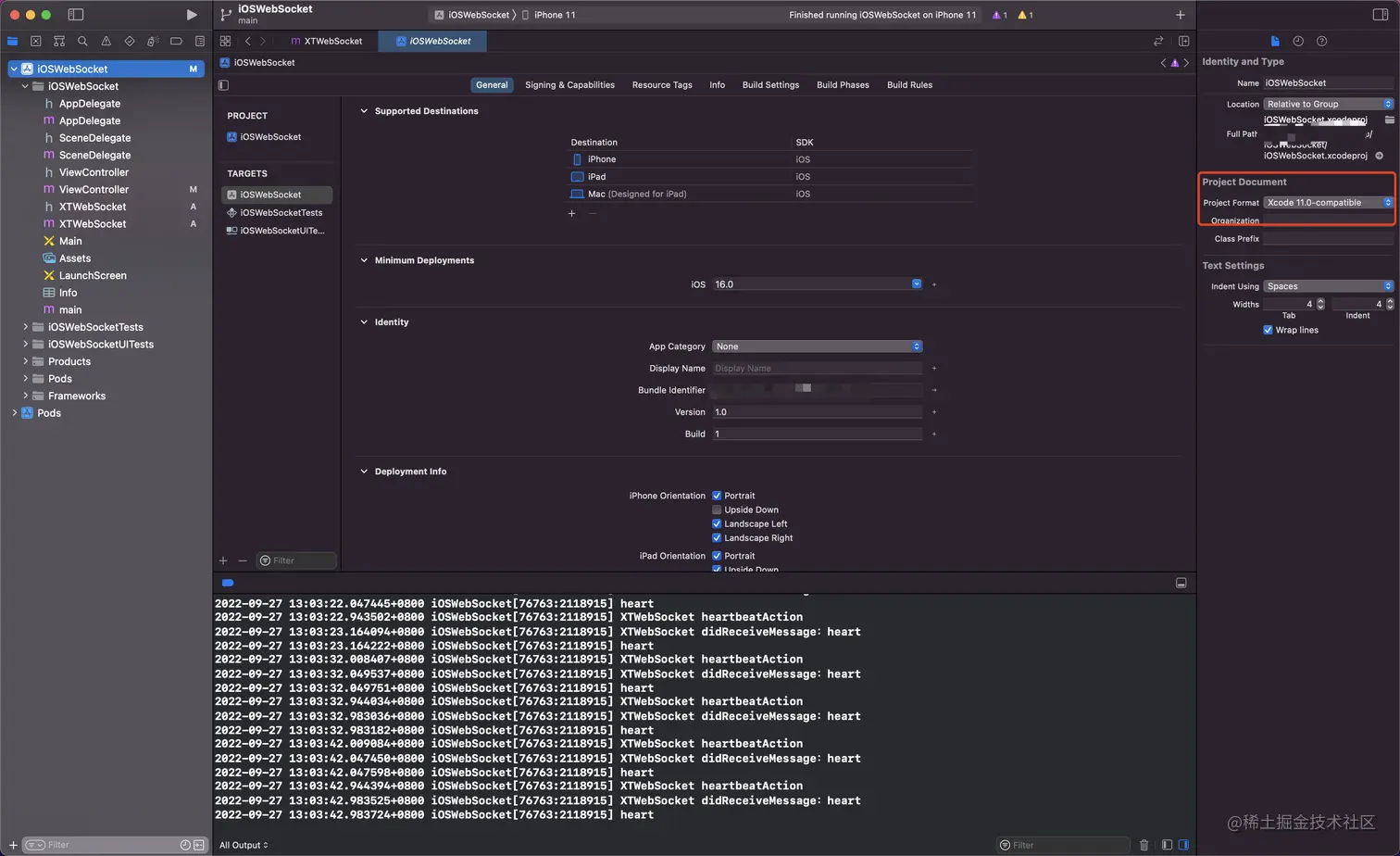This screenshot has width=1400, height=856.
Task: Expand the Pods project in navigator
Action: 14,413
